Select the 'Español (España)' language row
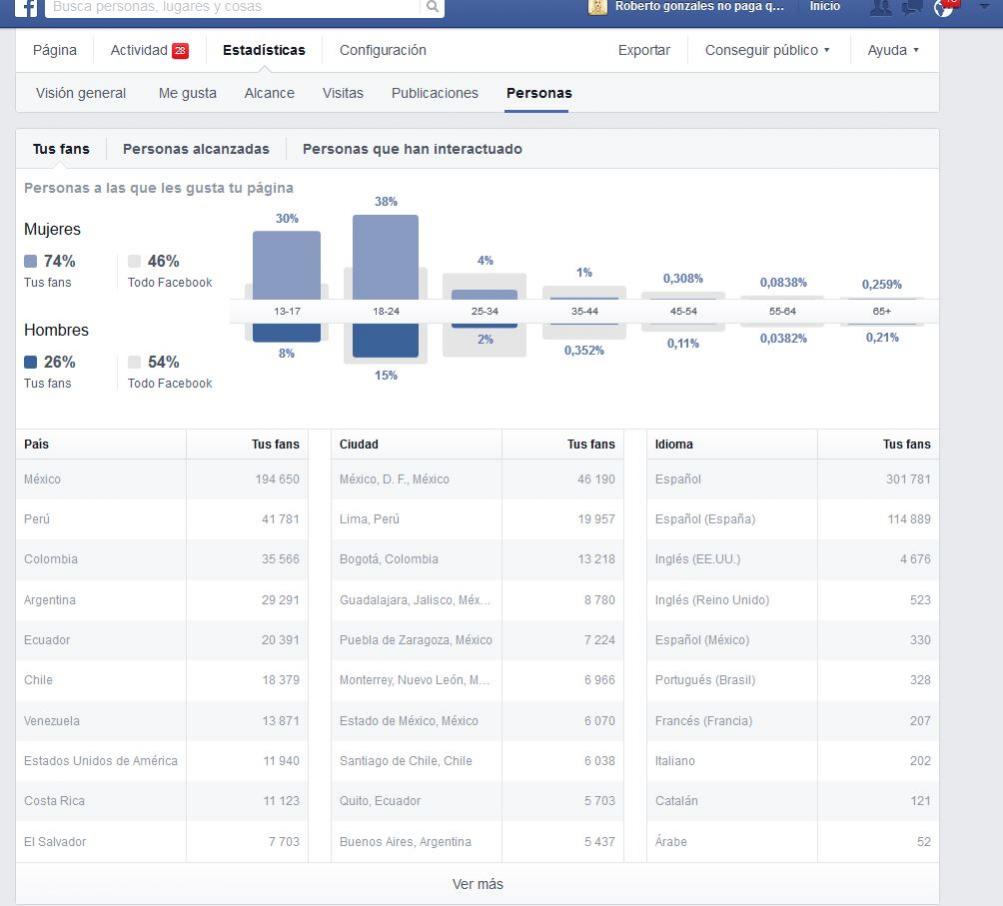The width and height of the screenshot is (1003, 906). pyautogui.click(x=793, y=520)
